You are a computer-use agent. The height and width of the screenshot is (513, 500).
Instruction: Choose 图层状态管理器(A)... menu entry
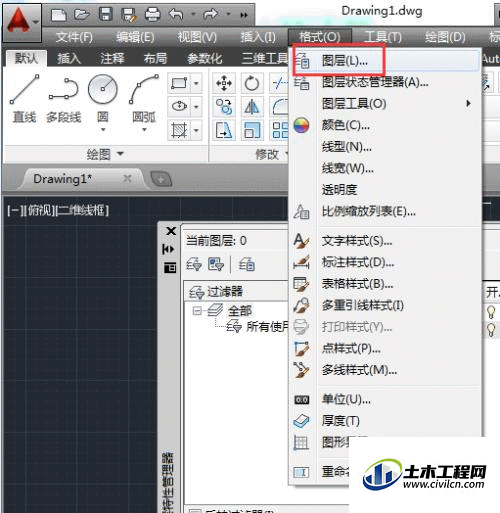[x=385, y=82]
